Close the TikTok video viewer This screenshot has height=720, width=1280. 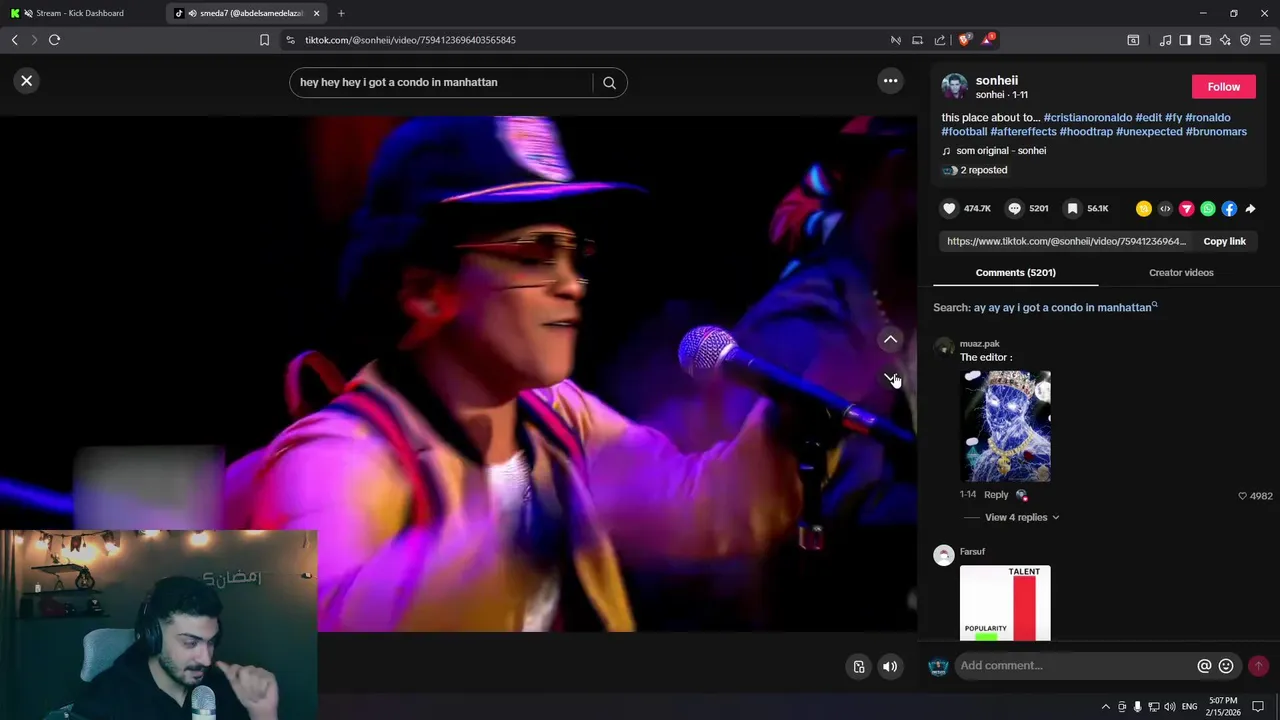coord(27,81)
